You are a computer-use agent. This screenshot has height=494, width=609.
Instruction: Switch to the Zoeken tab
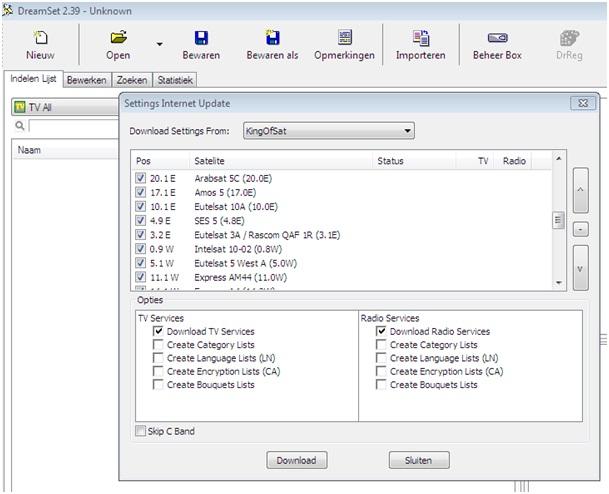tap(132, 80)
